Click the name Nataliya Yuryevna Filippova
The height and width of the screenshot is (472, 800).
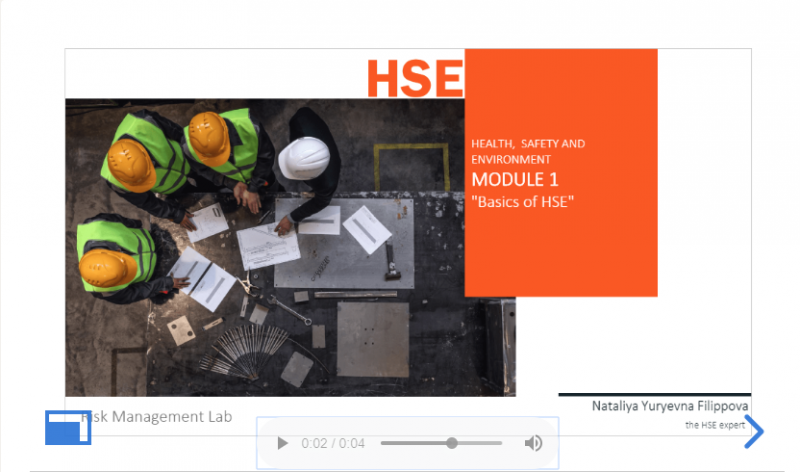[670, 406]
